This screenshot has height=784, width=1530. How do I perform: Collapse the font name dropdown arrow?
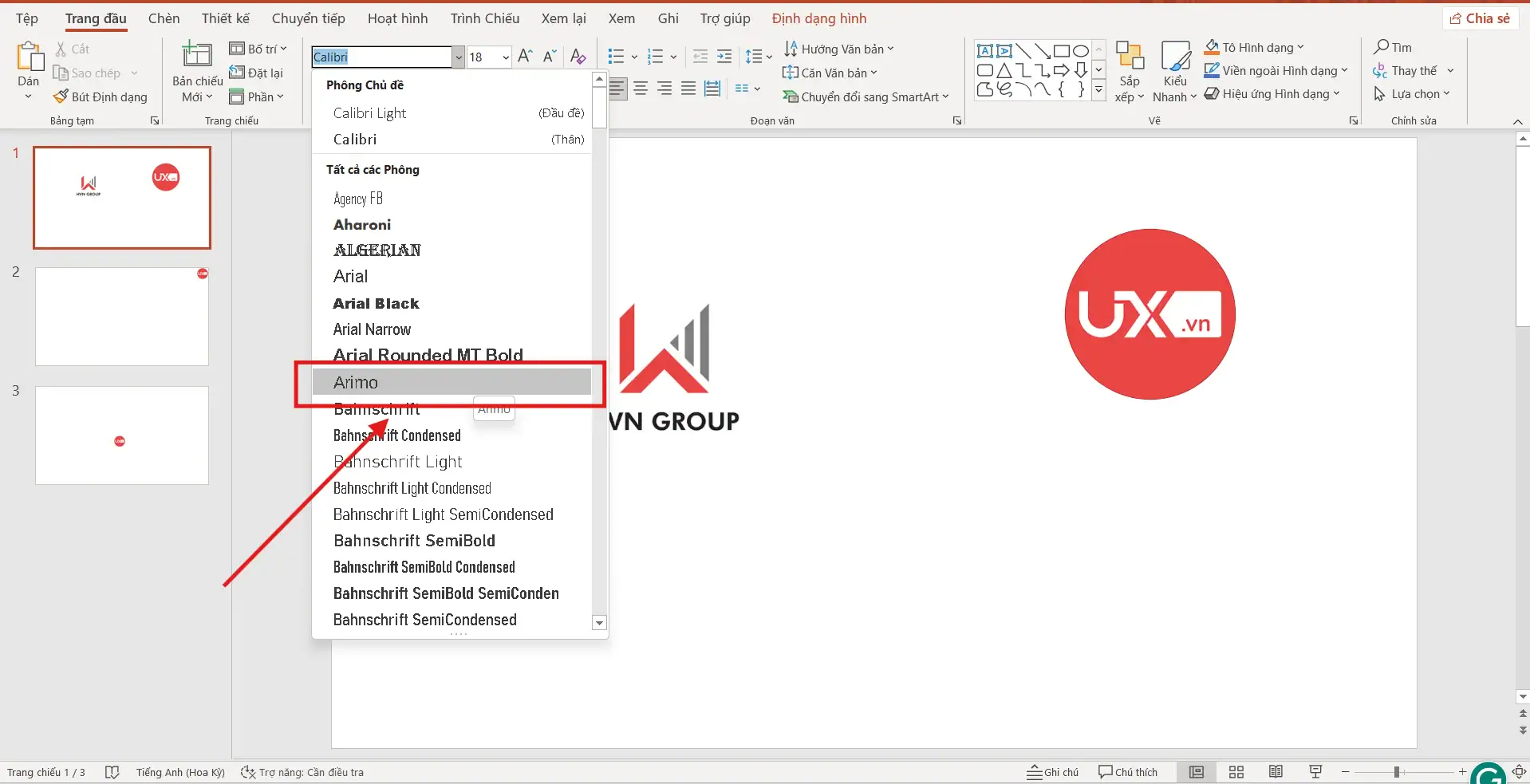click(459, 57)
